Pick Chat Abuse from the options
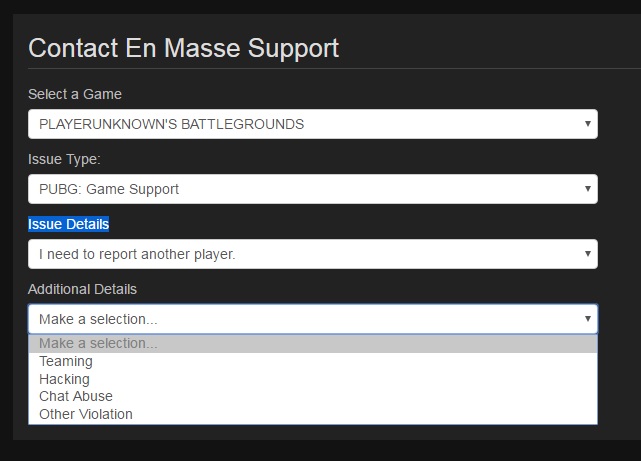This screenshot has height=461, width=641. tap(76, 396)
